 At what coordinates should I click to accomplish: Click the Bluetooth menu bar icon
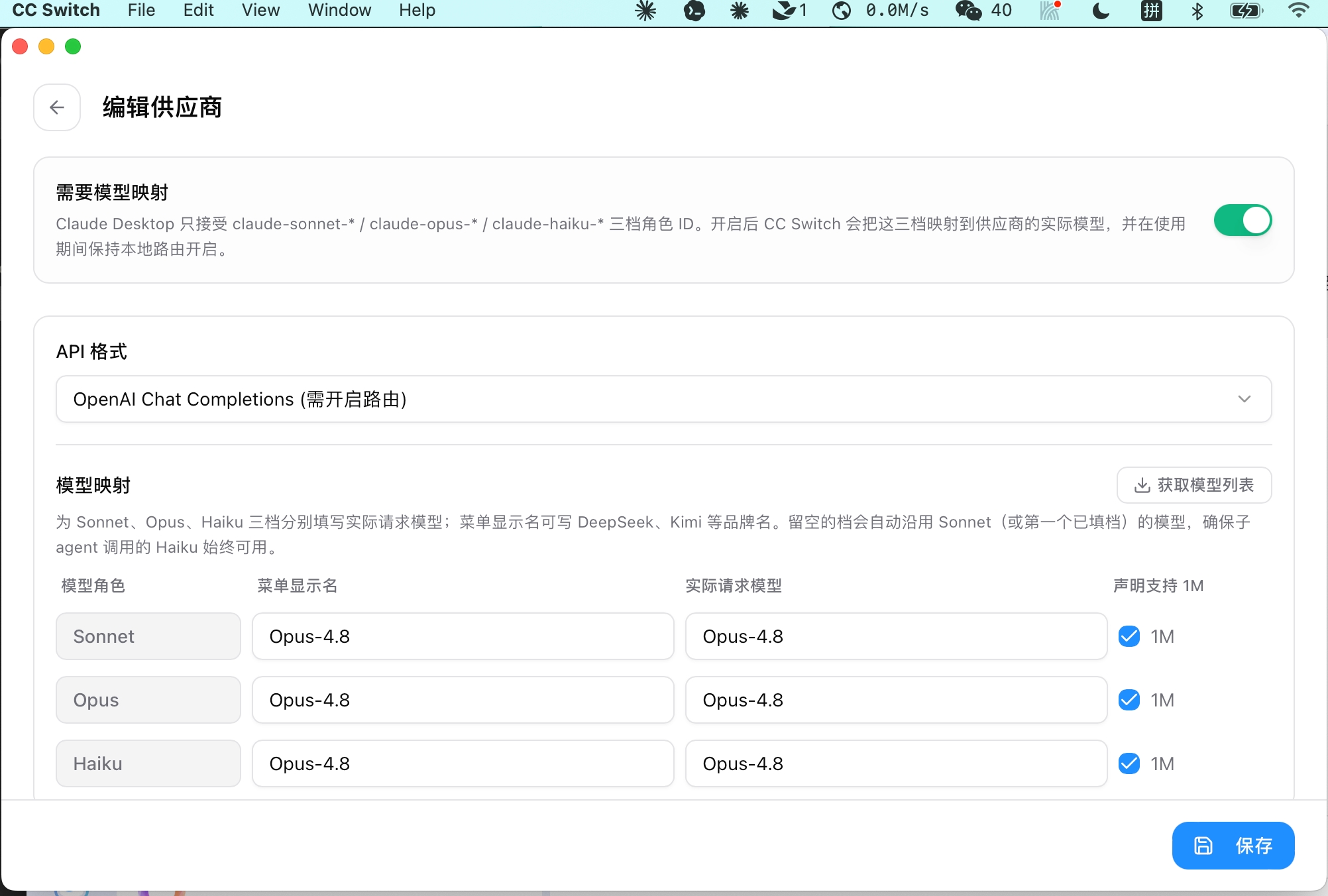(1197, 11)
